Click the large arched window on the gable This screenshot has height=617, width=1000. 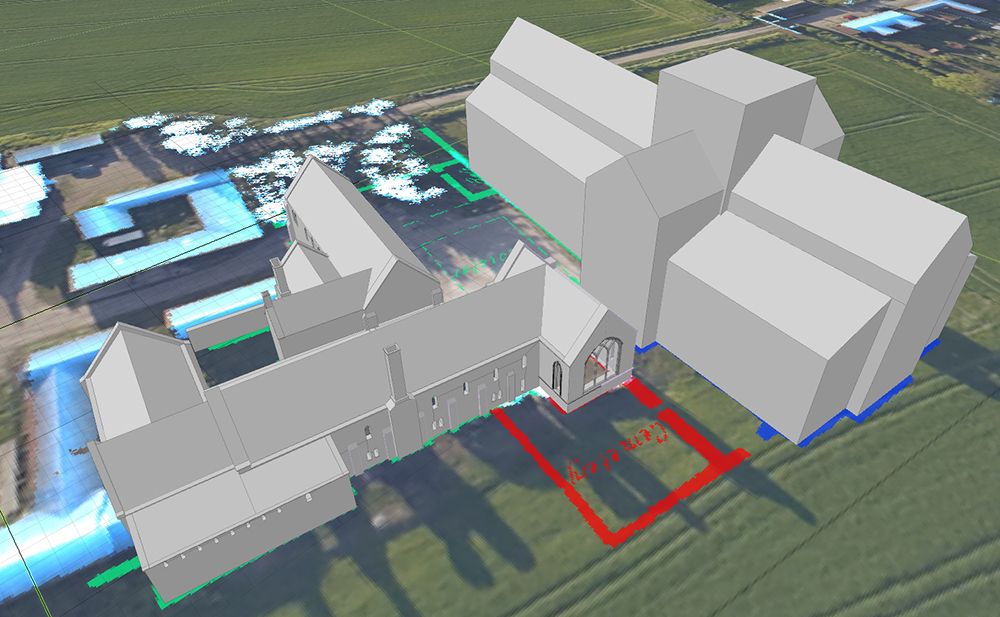(602, 363)
